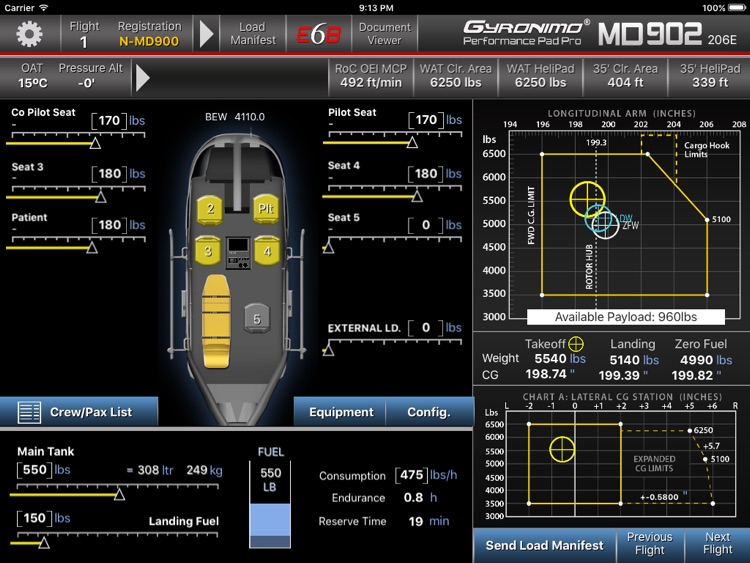Select the WAT HeliPad readout
This screenshot has width=750, height=563.
[x=540, y=76]
